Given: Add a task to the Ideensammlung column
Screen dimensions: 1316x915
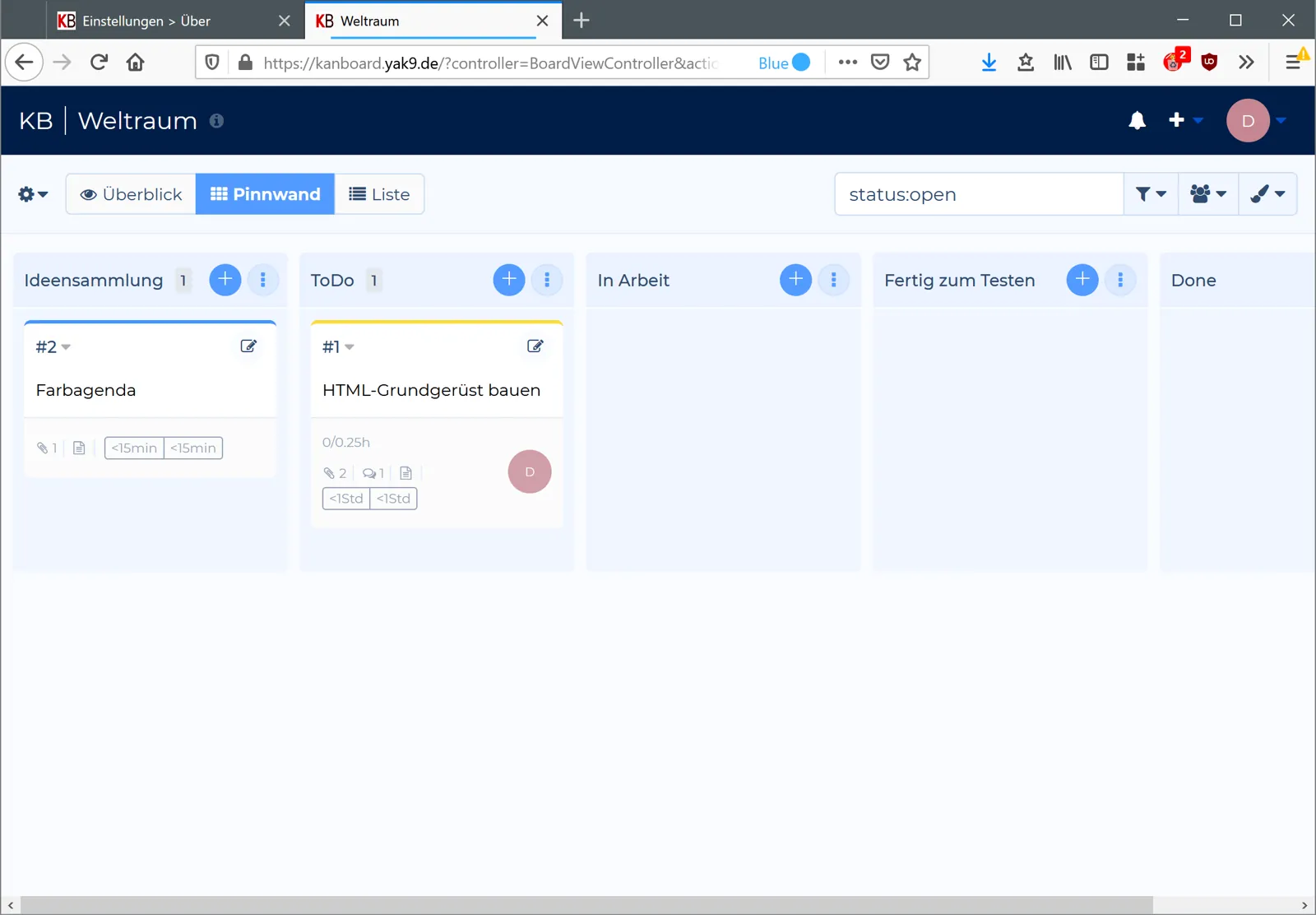Looking at the screenshot, I should coord(225,280).
